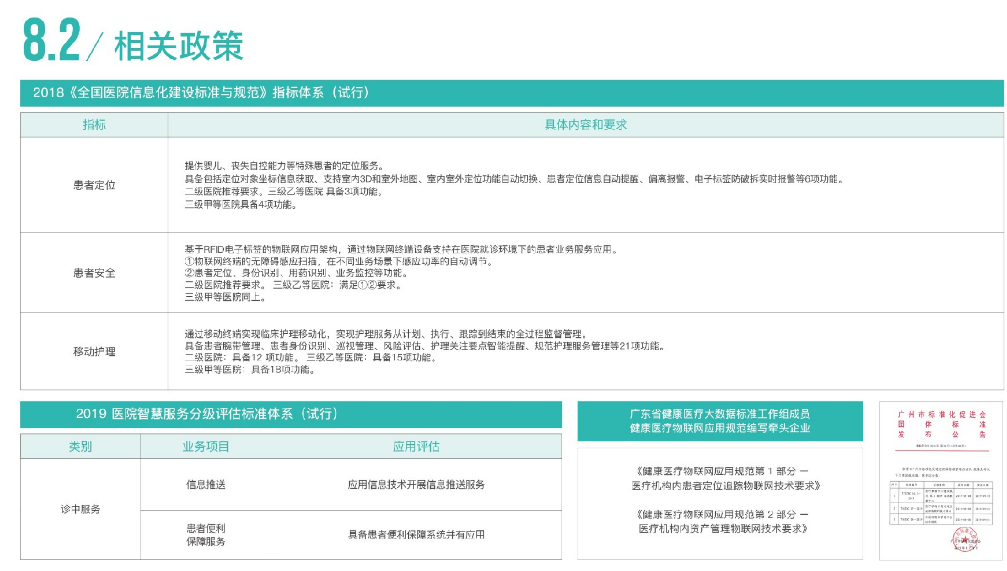The image size is (1007, 571).
Task: Select 应用信息技术开展信息推送服务 evaluation text
Action: coord(415,484)
